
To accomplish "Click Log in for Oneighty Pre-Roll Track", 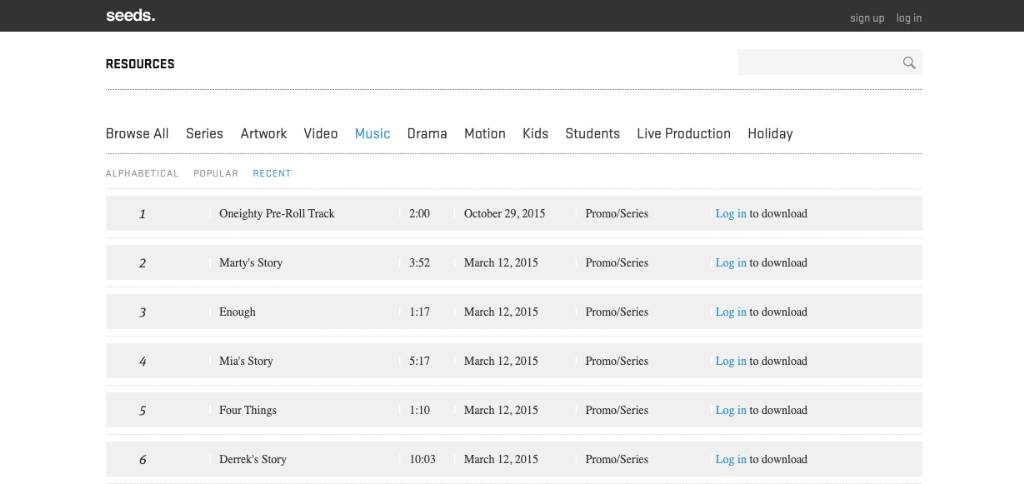I will click(x=730, y=214).
